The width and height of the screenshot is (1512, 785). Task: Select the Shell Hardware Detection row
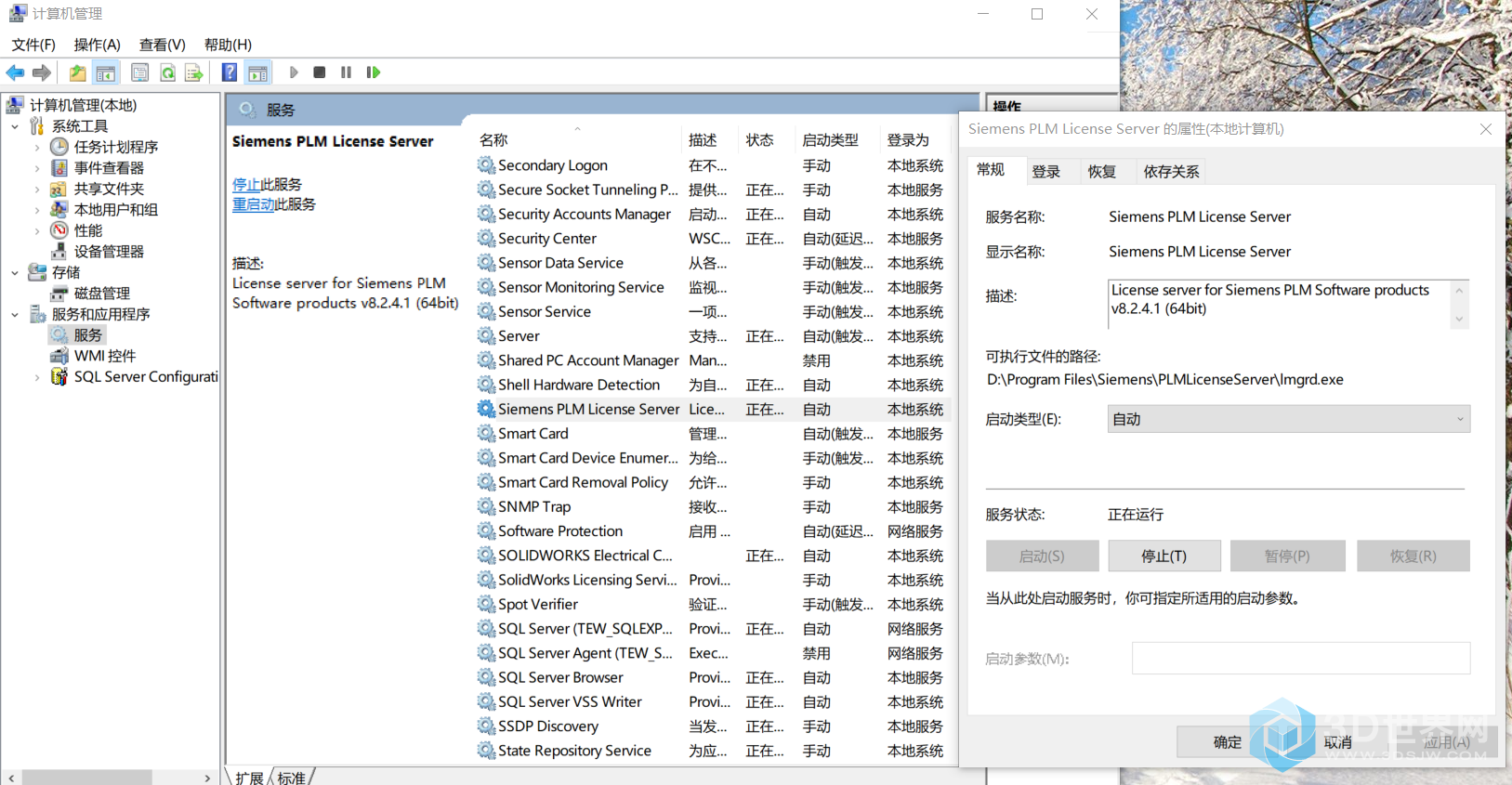tap(713, 385)
